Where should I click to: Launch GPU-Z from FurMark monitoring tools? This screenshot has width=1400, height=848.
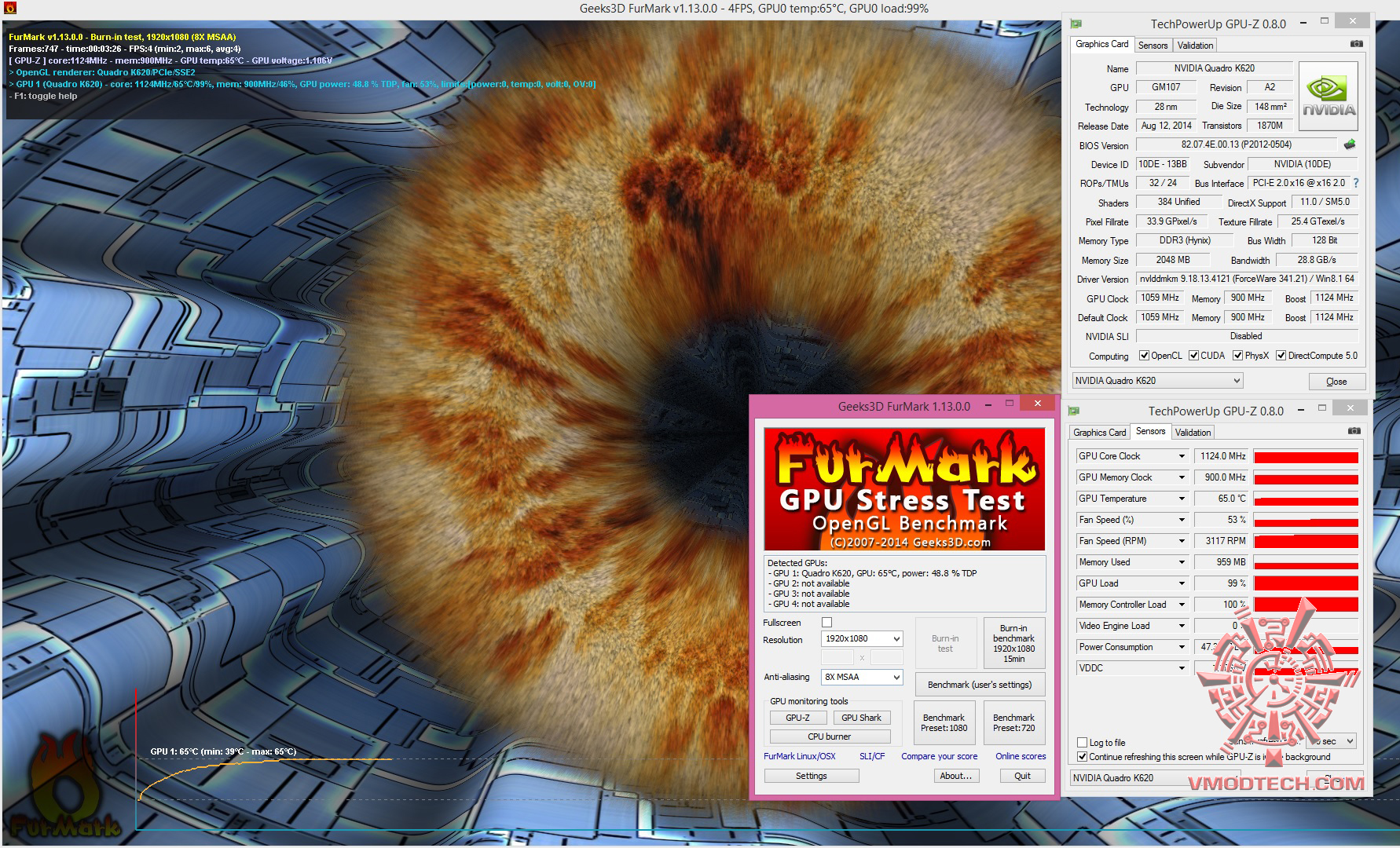click(x=797, y=718)
